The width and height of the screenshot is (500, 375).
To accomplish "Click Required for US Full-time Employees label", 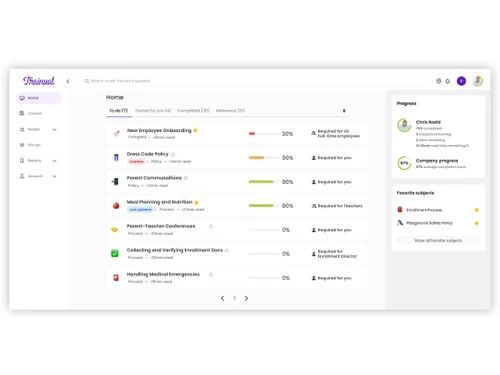I will [339, 134].
